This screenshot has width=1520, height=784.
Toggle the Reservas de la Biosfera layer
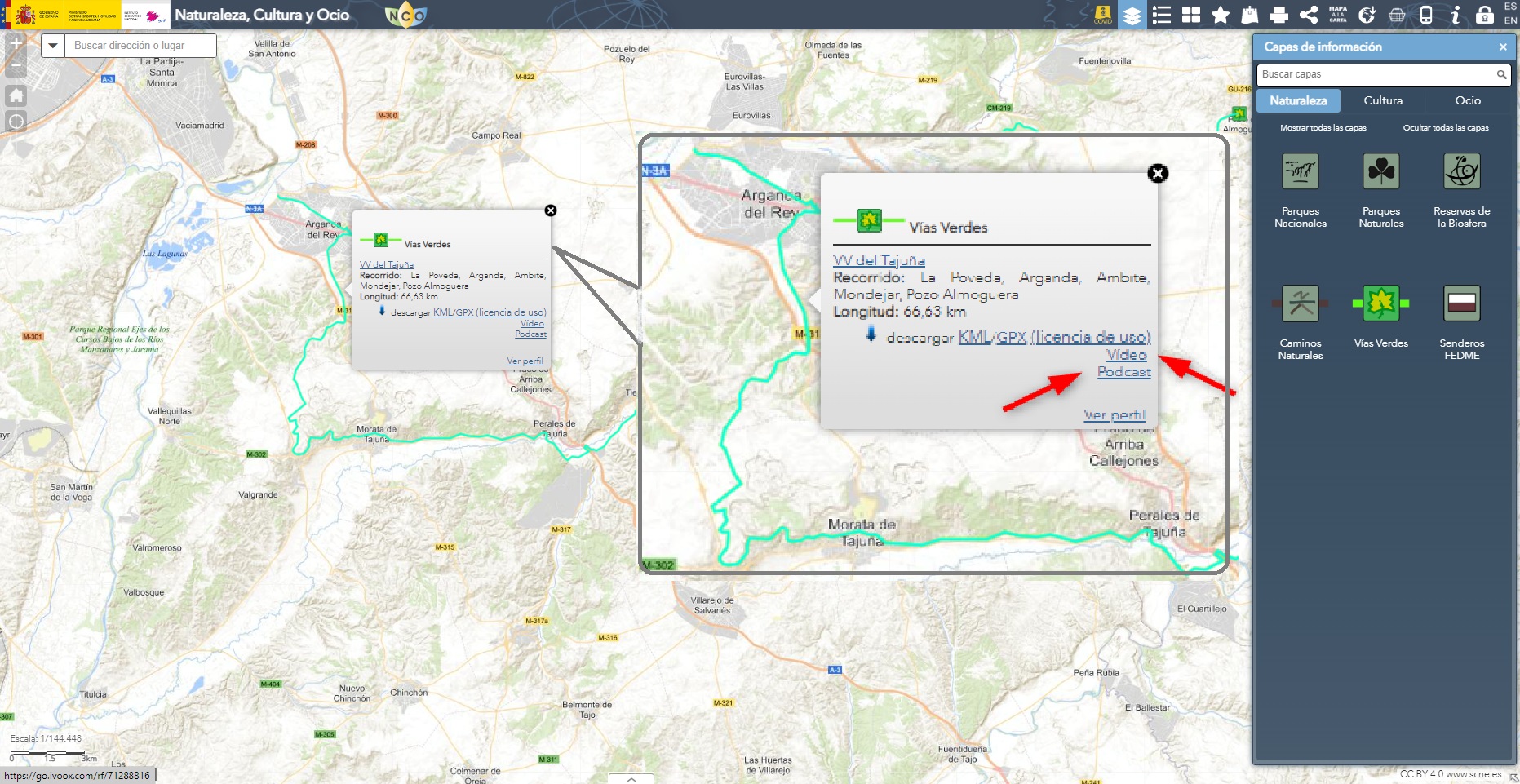pyautogui.click(x=1462, y=171)
